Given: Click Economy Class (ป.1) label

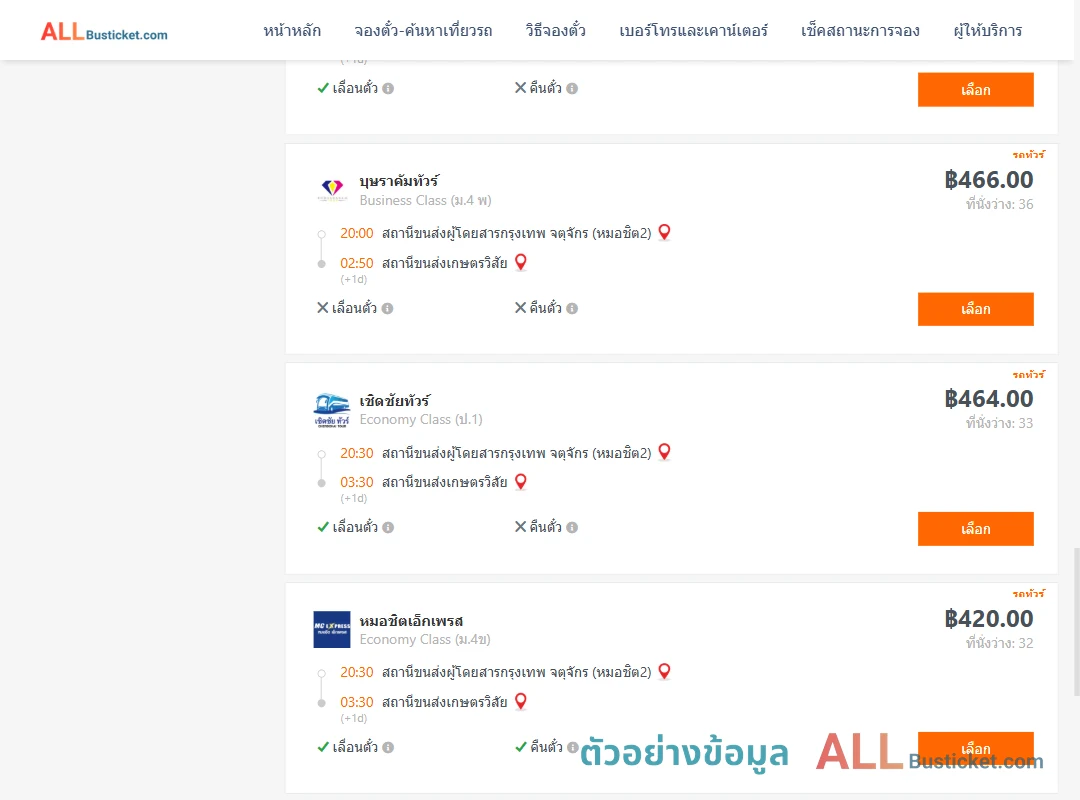Looking at the screenshot, I should [x=421, y=420].
